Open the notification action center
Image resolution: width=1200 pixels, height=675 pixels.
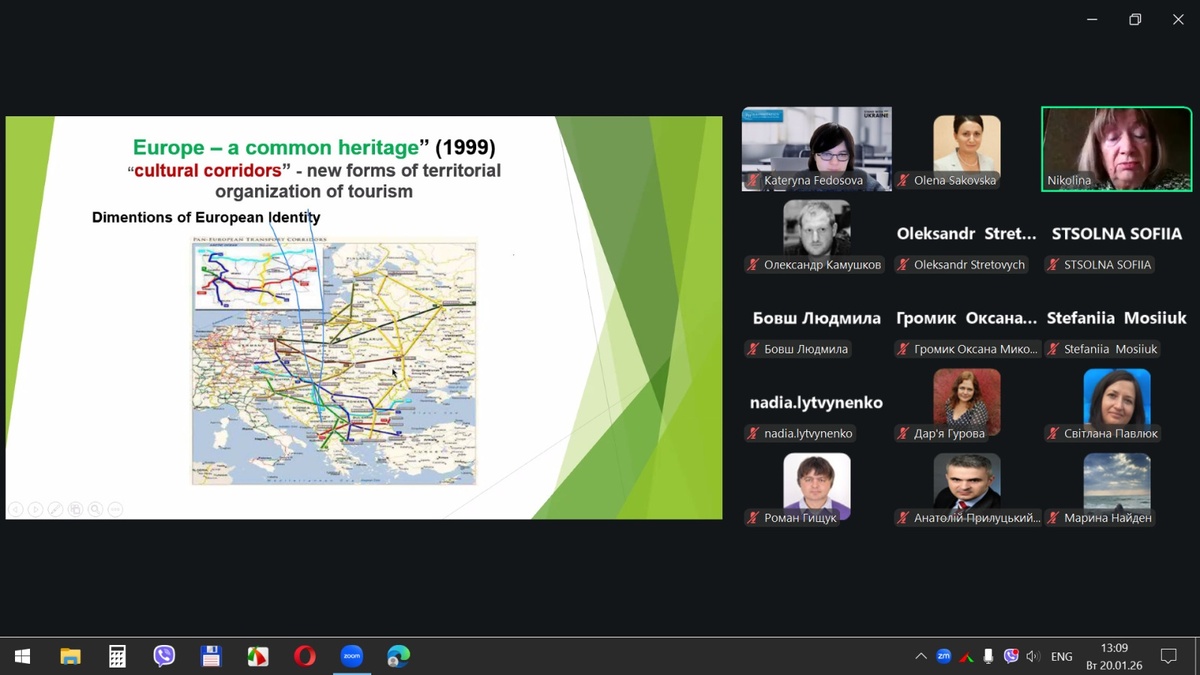point(1168,656)
